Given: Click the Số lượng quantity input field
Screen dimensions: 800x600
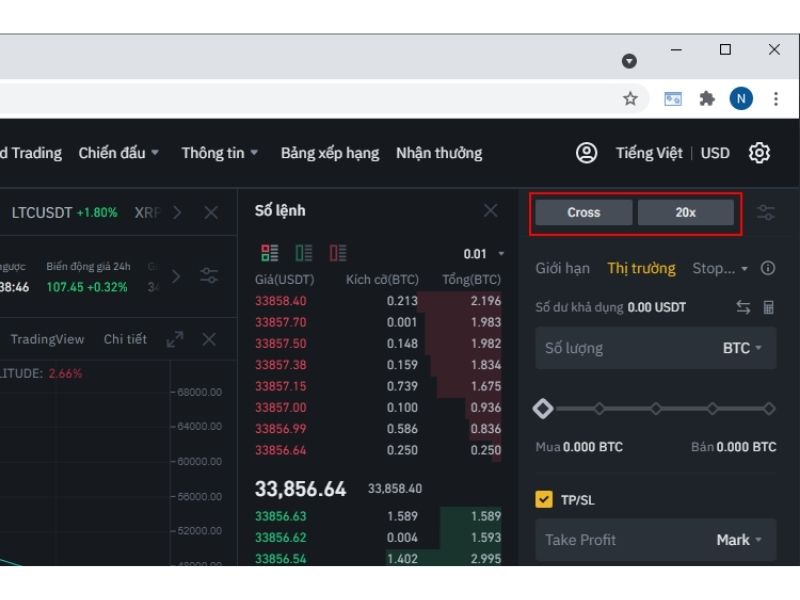Looking at the screenshot, I should coord(656,348).
